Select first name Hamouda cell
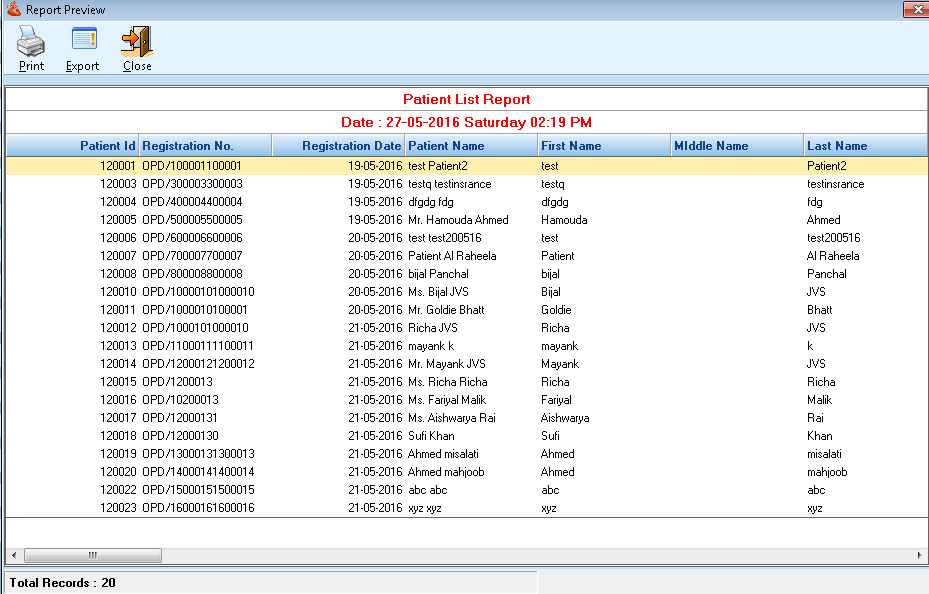Screen dimensions: 929x594 pos(564,220)
